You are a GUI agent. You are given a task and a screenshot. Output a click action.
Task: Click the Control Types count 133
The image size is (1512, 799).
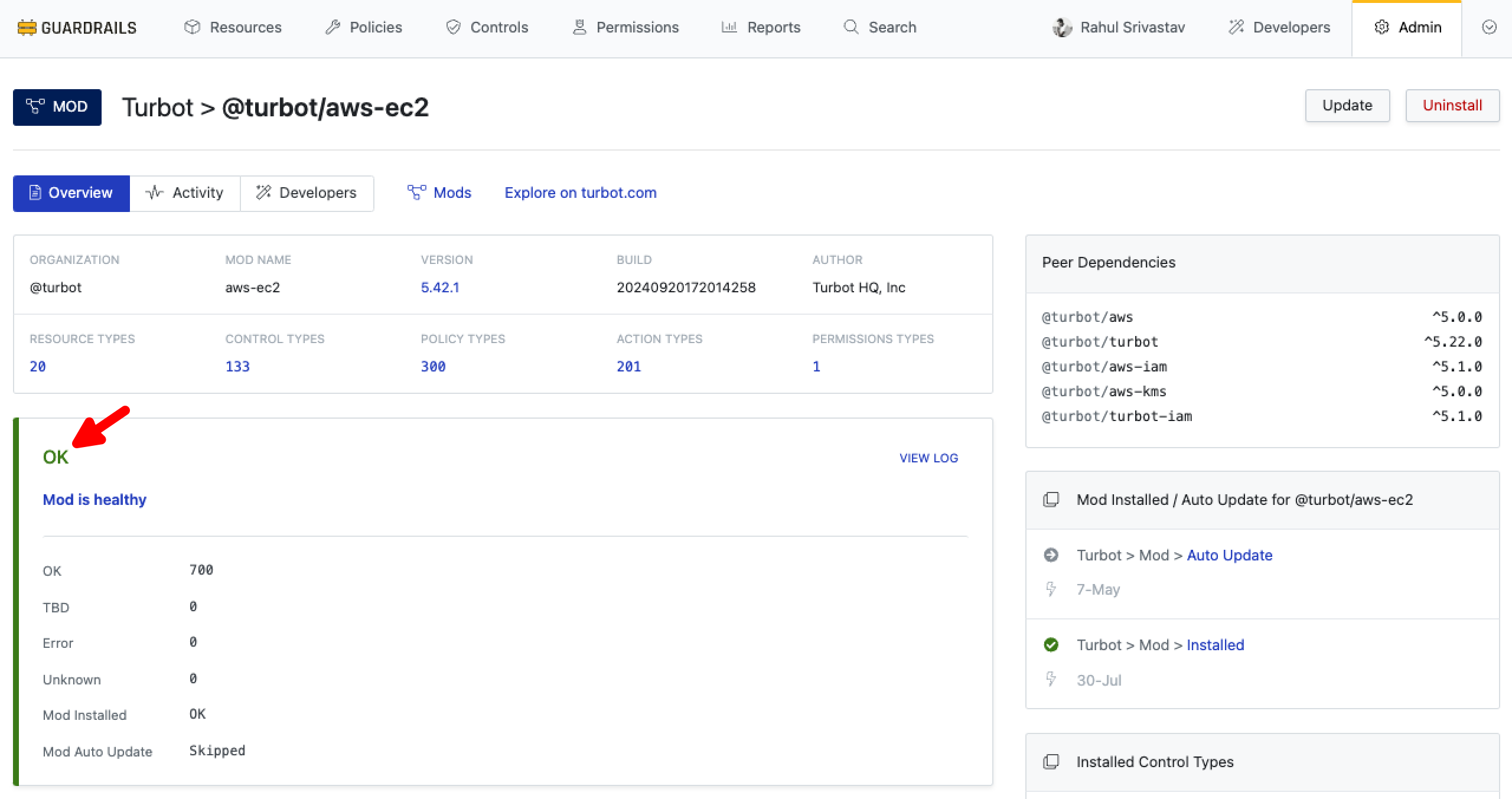(237, 367)
